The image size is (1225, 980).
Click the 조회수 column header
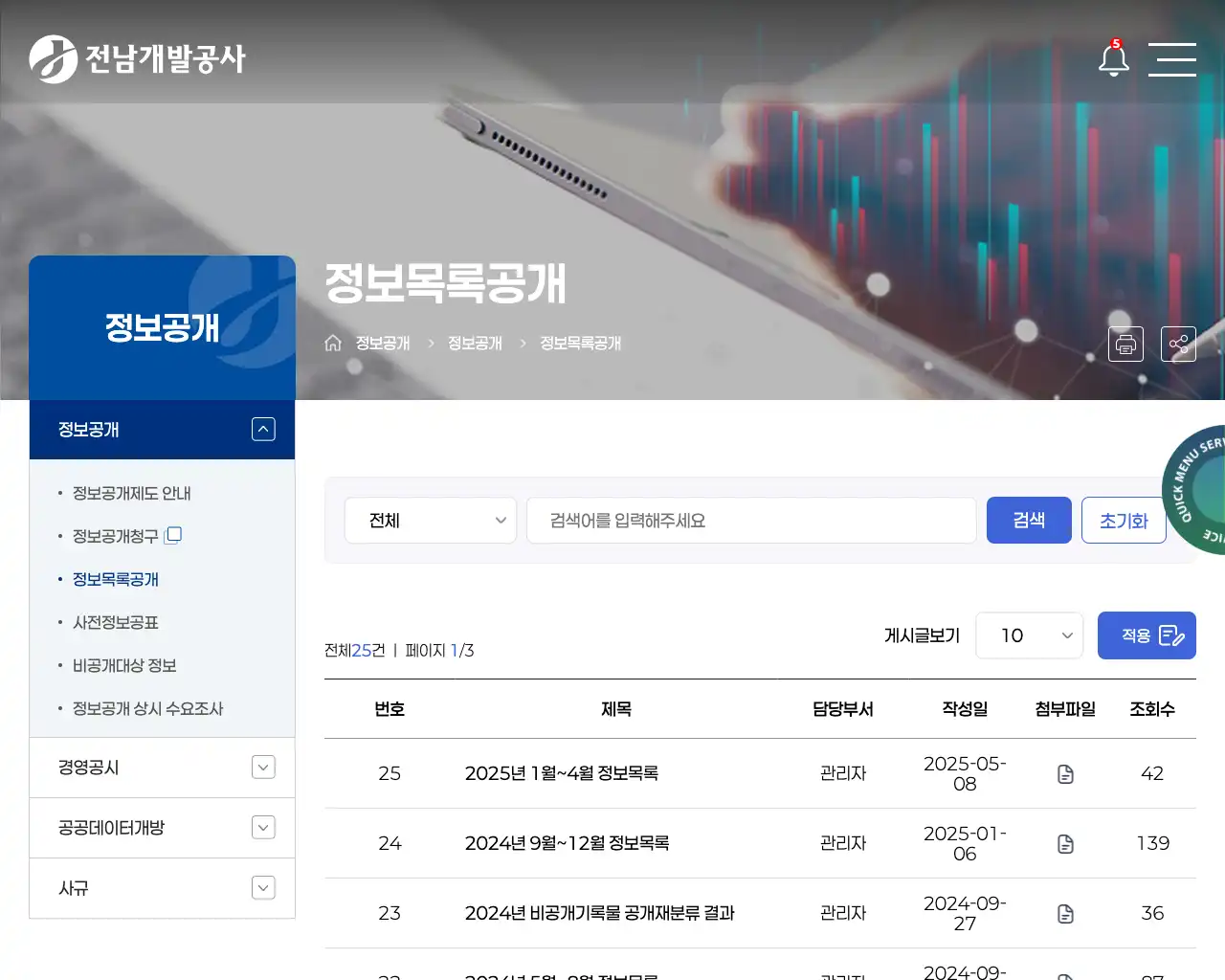[1152, 709]
